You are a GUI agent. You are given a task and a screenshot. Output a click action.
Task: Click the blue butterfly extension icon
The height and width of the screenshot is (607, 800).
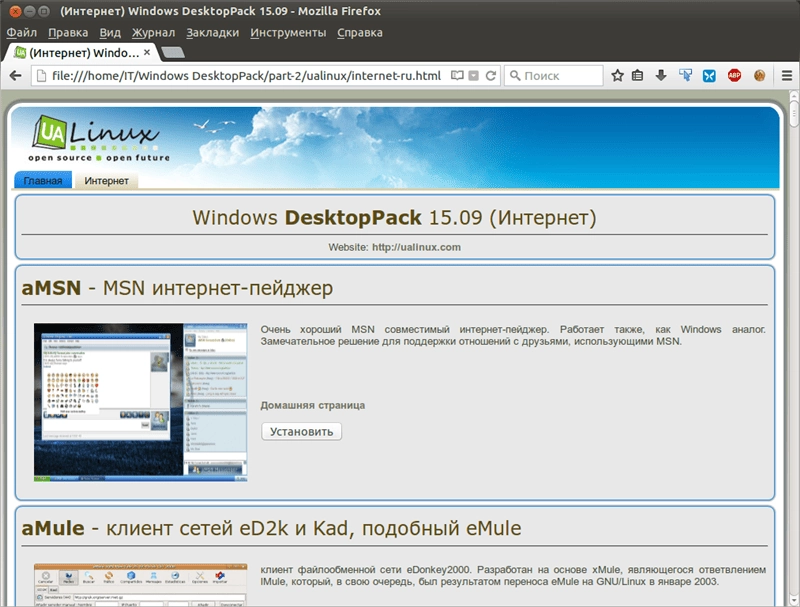[x=709, y=75]
